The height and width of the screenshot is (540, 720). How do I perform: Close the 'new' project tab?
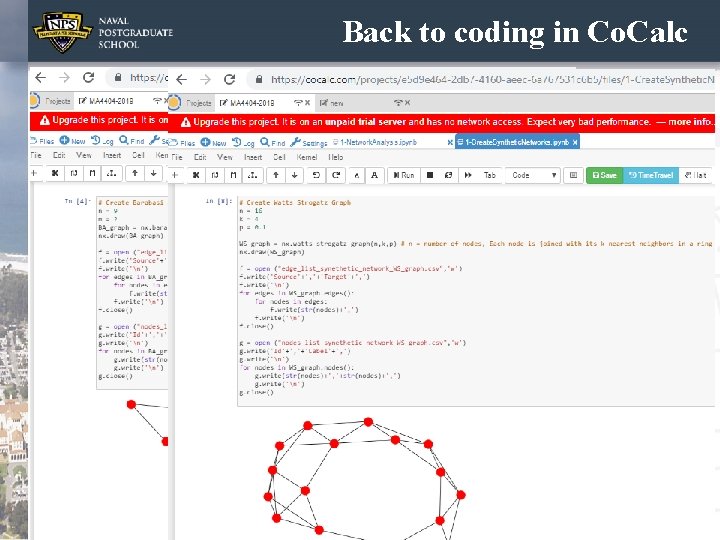tap(407, 103)
